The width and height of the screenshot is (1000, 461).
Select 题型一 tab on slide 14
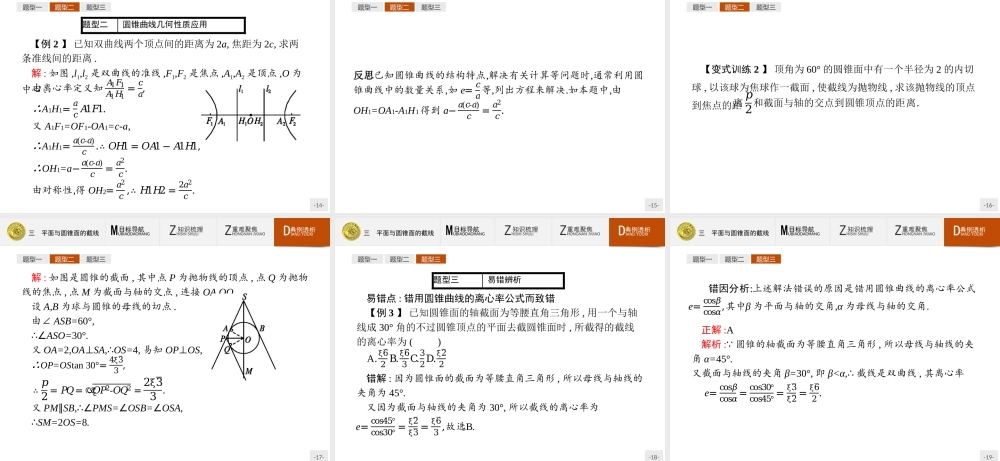pyautogui.click(x=32, y=7)
